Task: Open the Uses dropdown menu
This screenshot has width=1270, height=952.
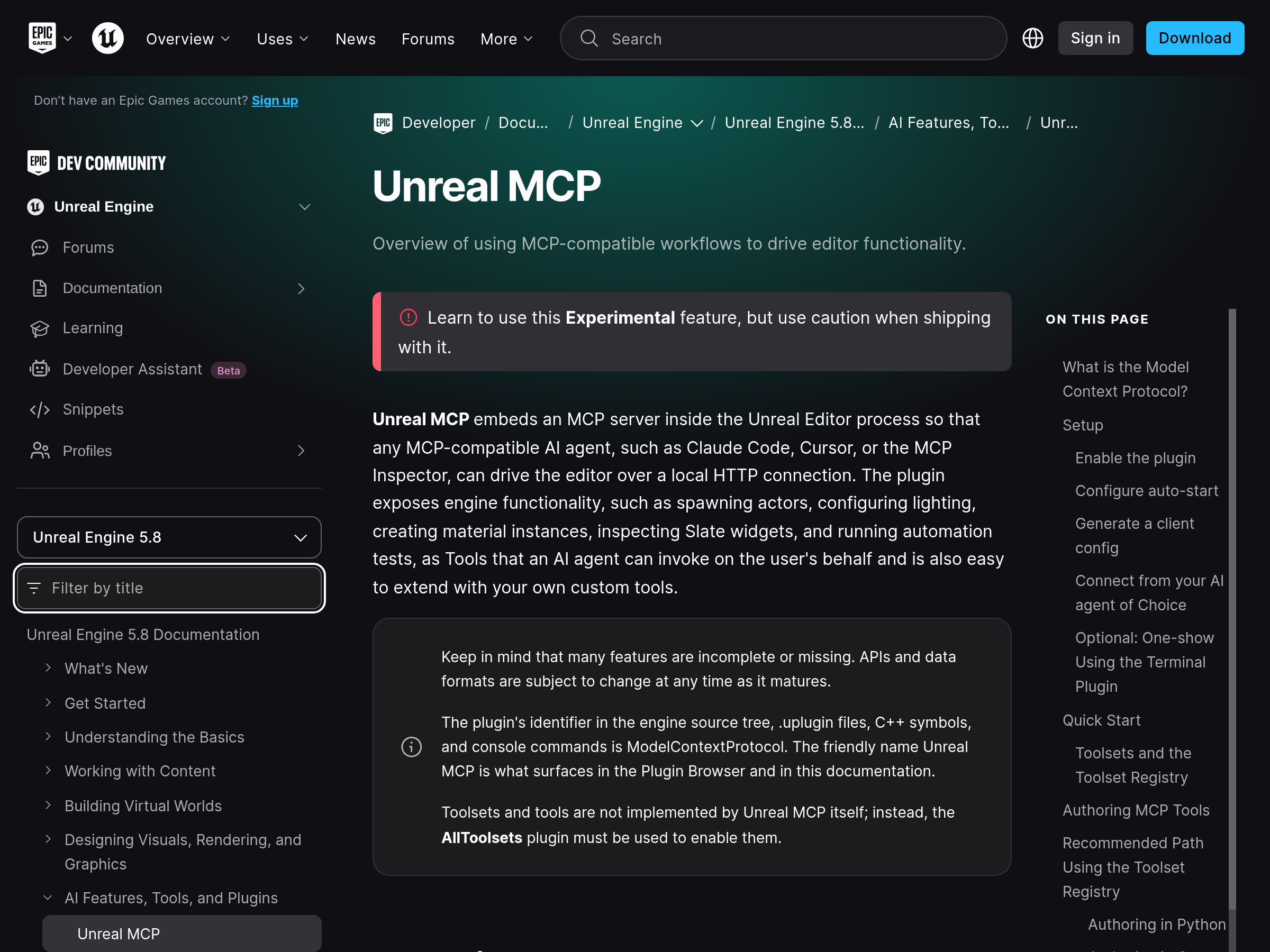Action: pos(283,39)
